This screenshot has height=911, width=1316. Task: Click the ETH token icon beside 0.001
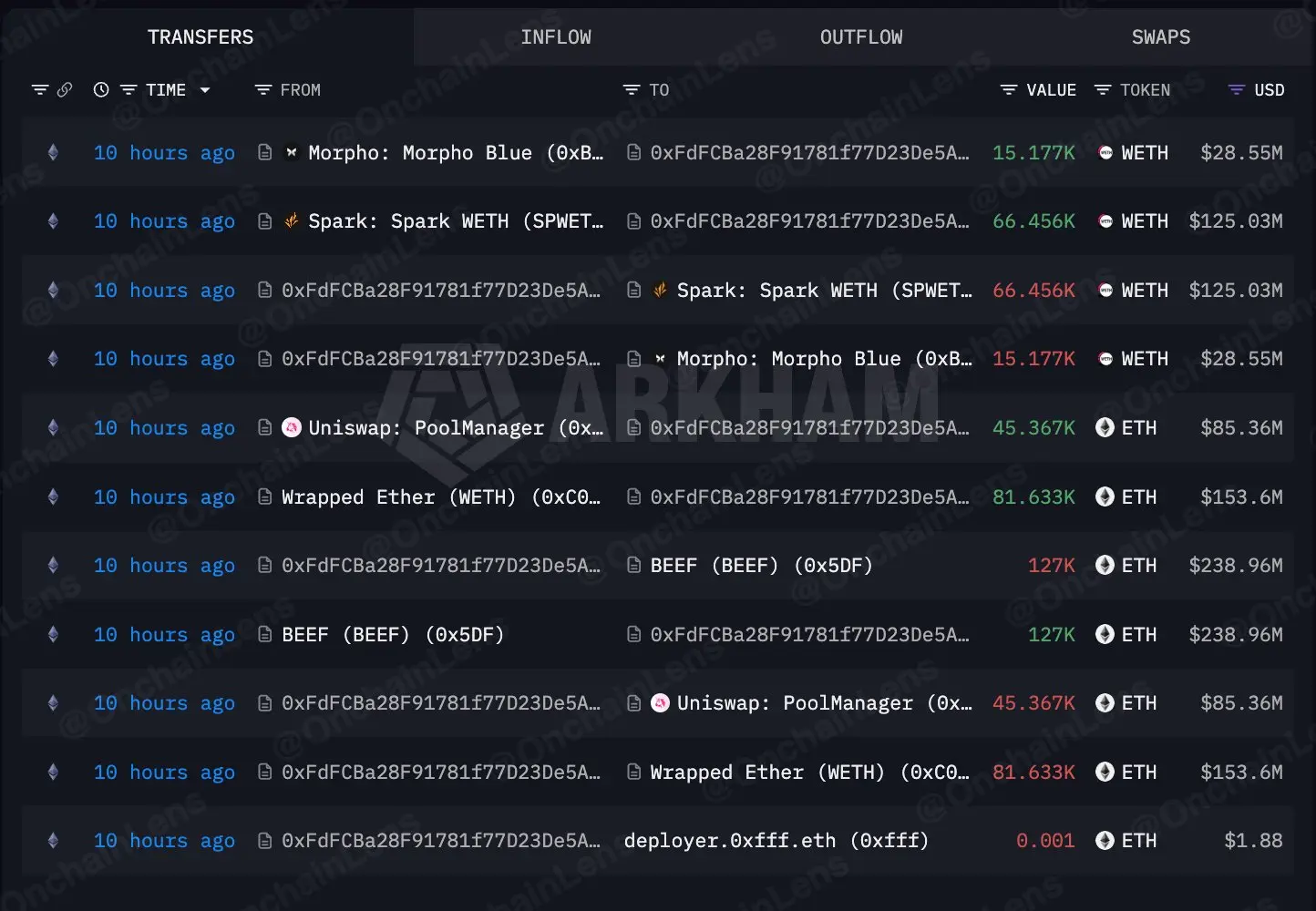[x=1105, y=841]
